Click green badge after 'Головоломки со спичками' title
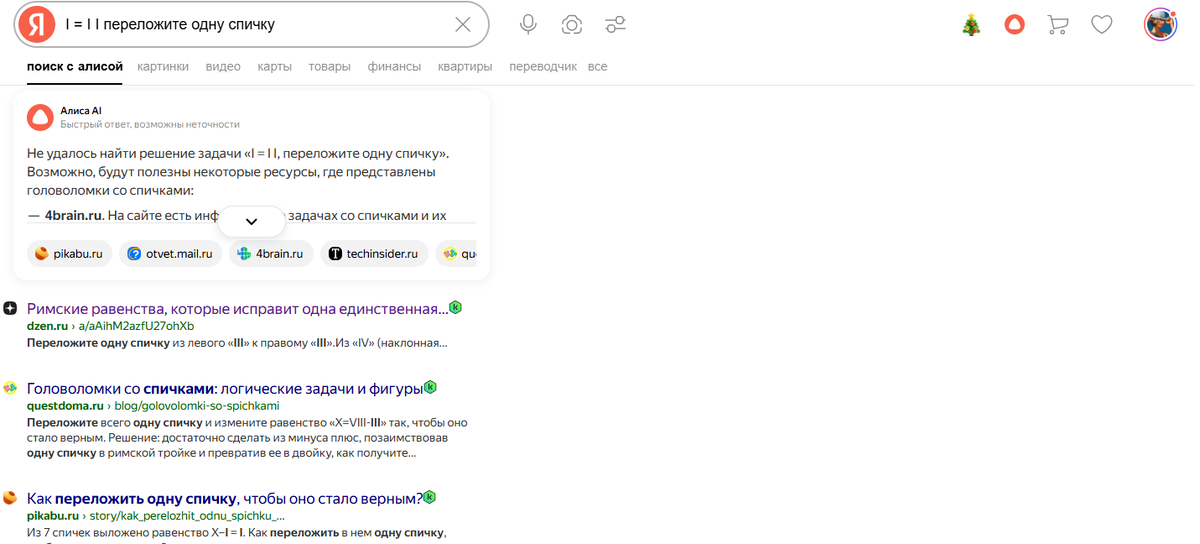The height and width of the screenshot is (544, 1200). (430, 387)
